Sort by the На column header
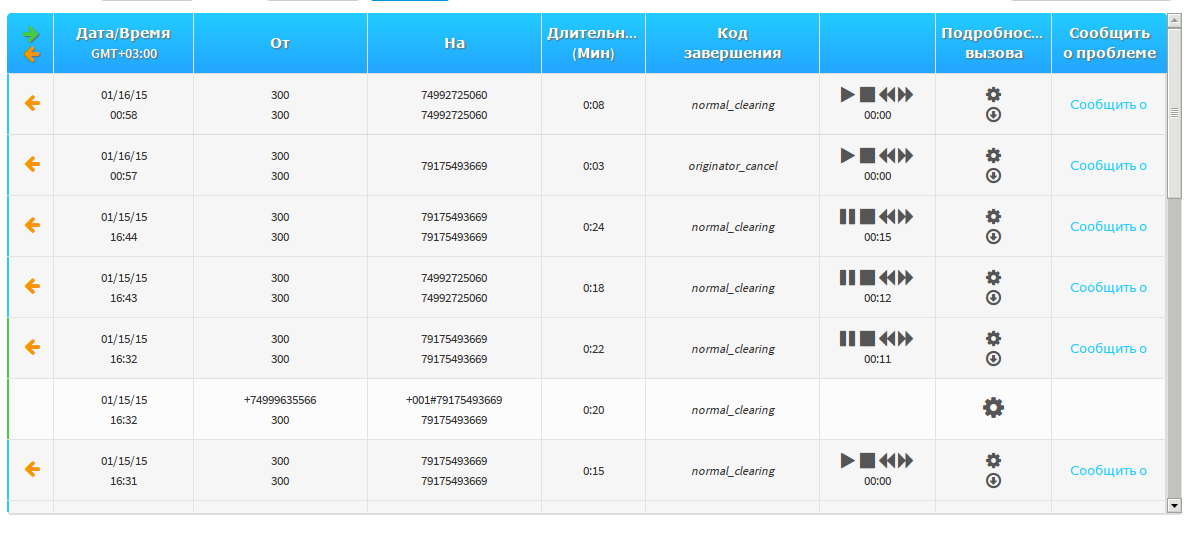This screenshot has height=538, width=1193. pos(454,43)
